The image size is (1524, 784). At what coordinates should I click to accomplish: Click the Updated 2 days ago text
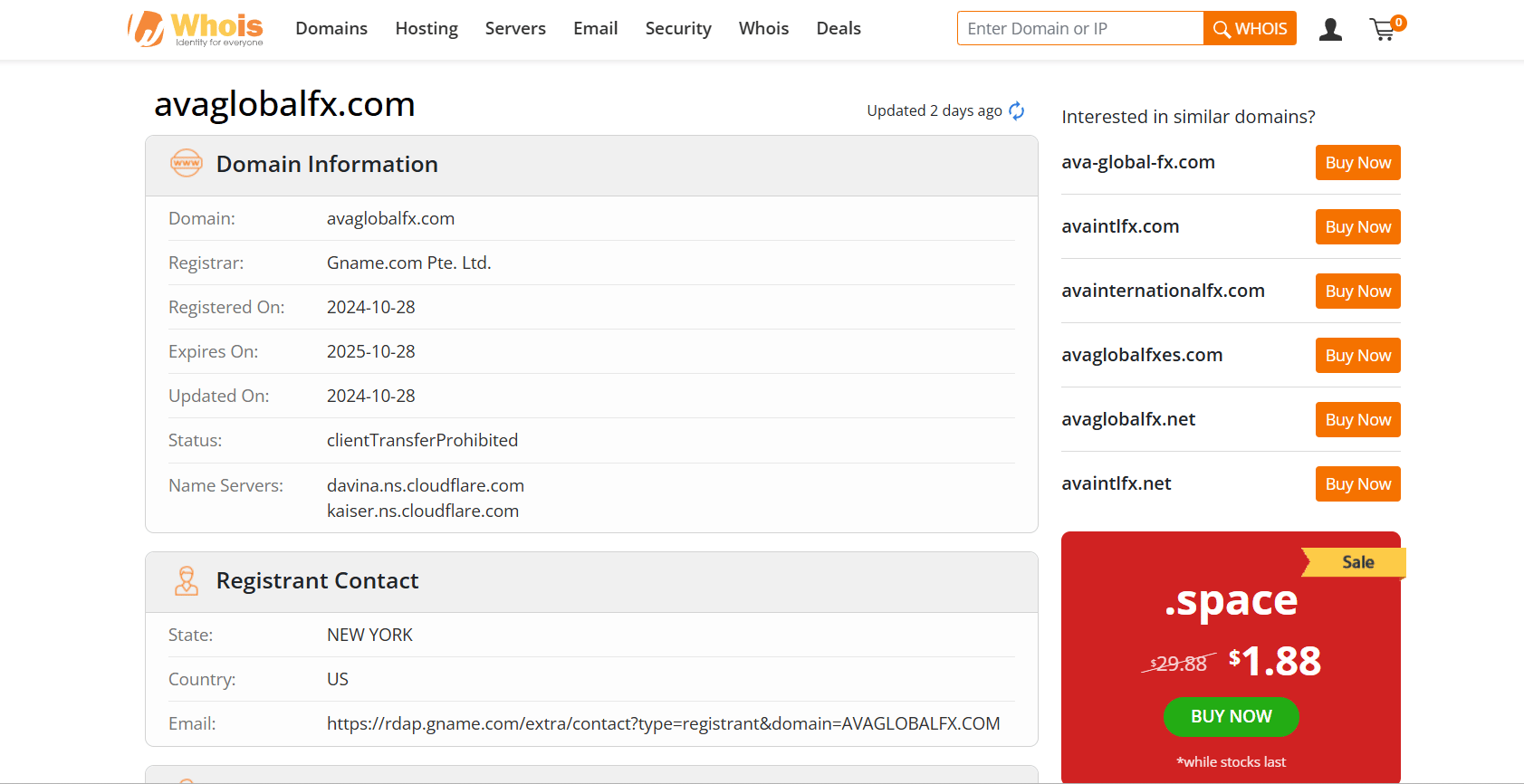pos(935,110)
